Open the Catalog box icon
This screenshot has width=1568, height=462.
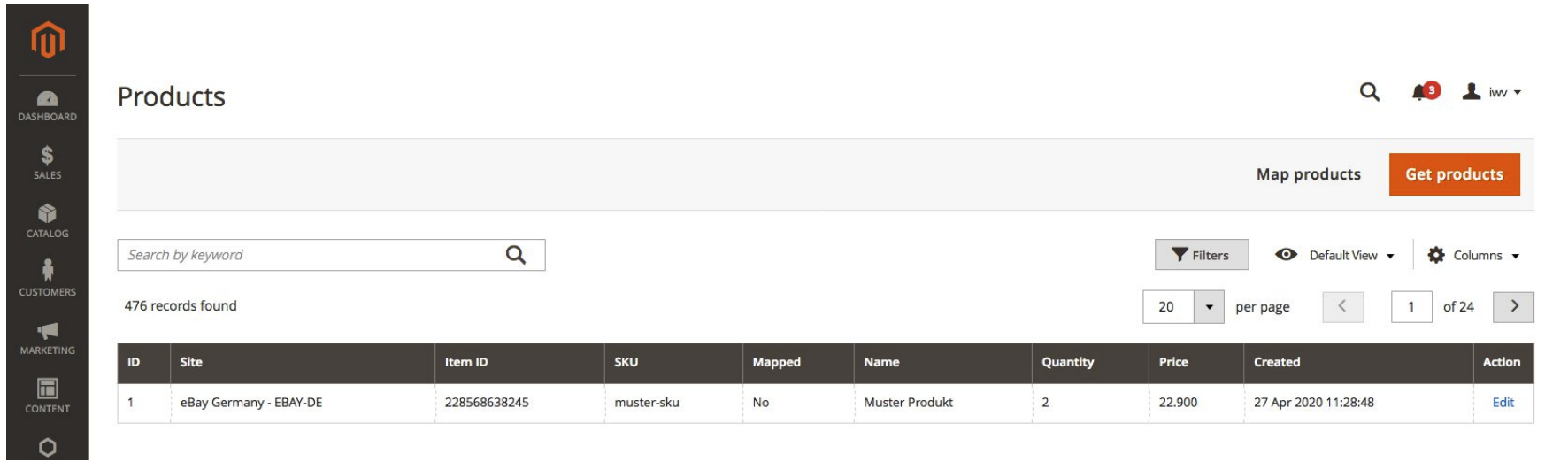tap(48, 214)
